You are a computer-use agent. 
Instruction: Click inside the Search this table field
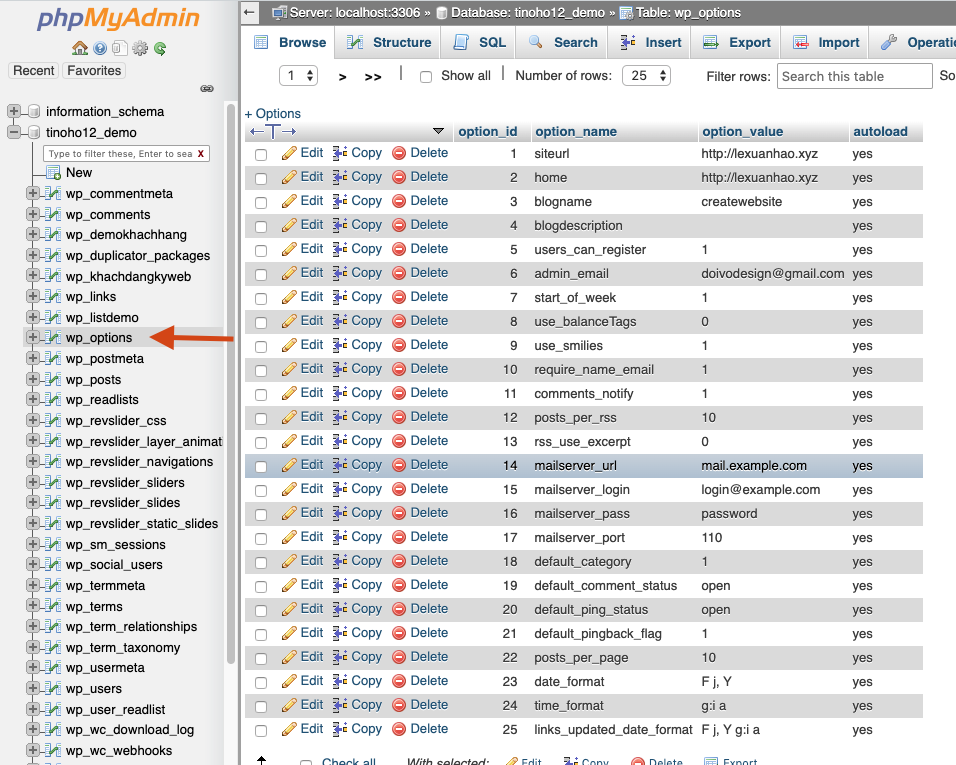click(x=854, y=75)
